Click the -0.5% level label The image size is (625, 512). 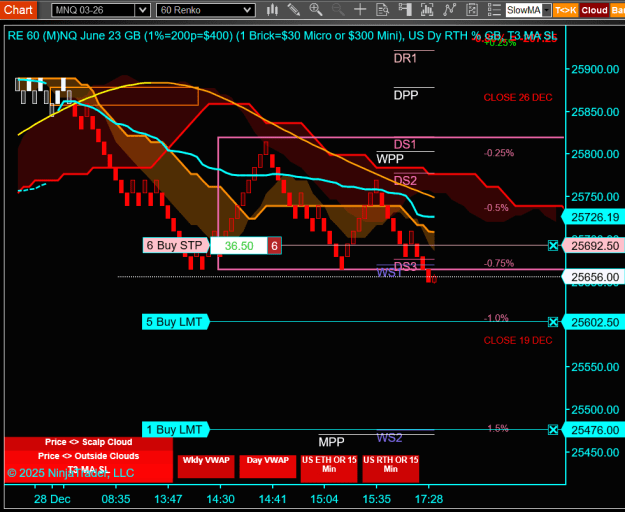(x=496, y=208)
